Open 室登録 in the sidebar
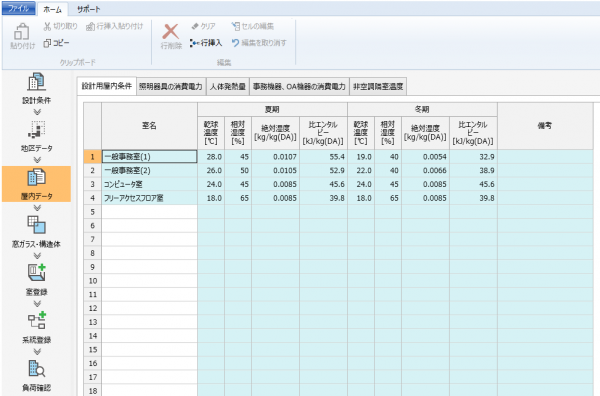Viewport: 600px width, 396px height. (x=36, y=280)
